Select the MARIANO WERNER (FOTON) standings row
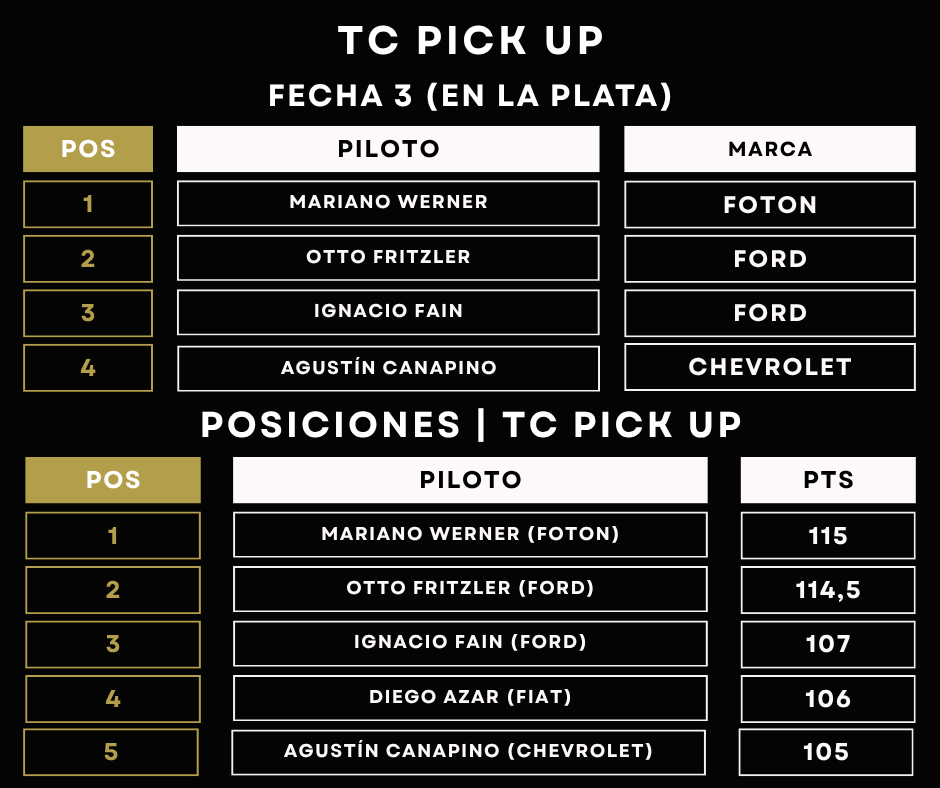This screenshot has width=940, height=788. click(470, 534)
